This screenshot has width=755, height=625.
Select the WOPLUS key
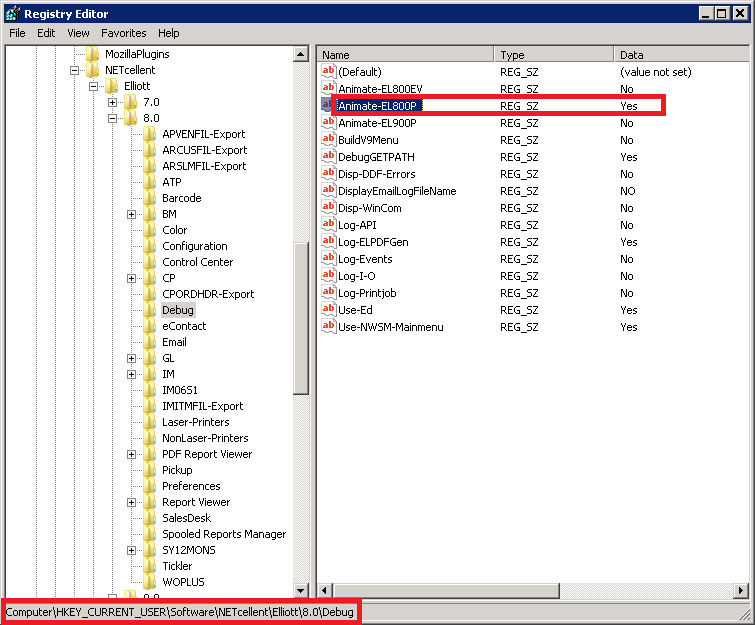click(x=183, y=582)
